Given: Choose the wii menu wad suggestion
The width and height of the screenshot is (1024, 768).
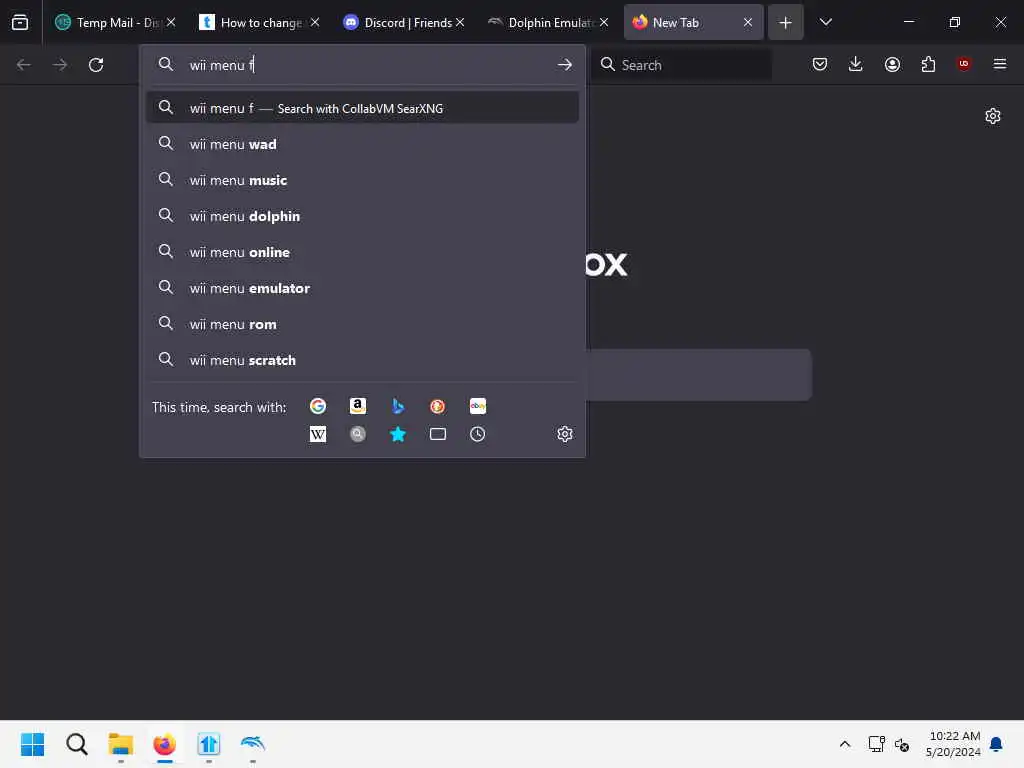Looking at the screenshot, I should click(x=362, y=144).
